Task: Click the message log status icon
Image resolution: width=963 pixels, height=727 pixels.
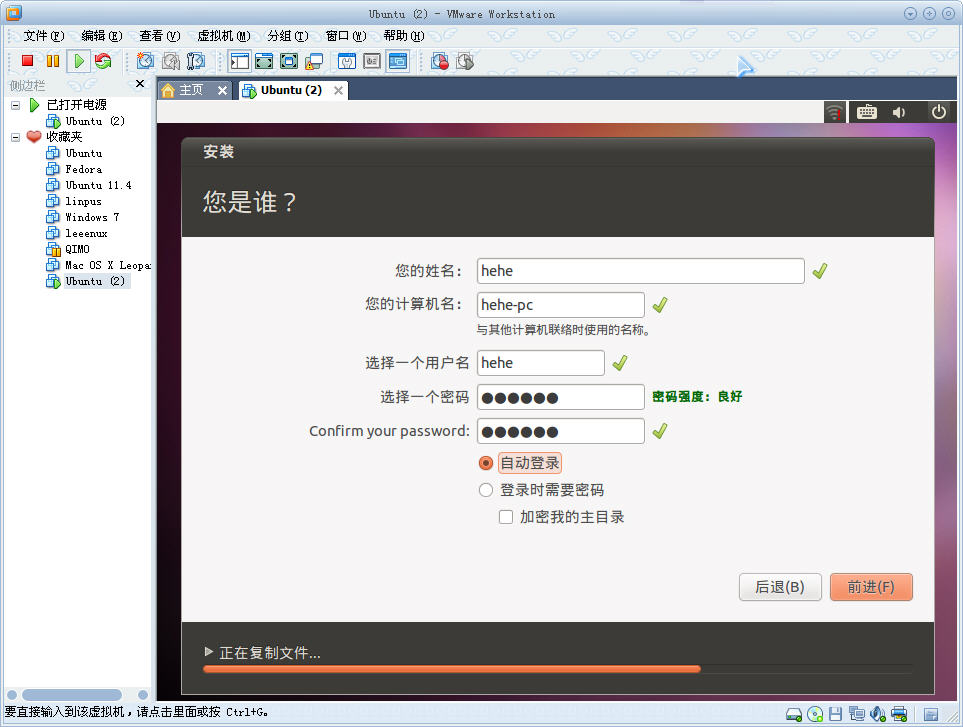Action: click(x=931, y=714)
